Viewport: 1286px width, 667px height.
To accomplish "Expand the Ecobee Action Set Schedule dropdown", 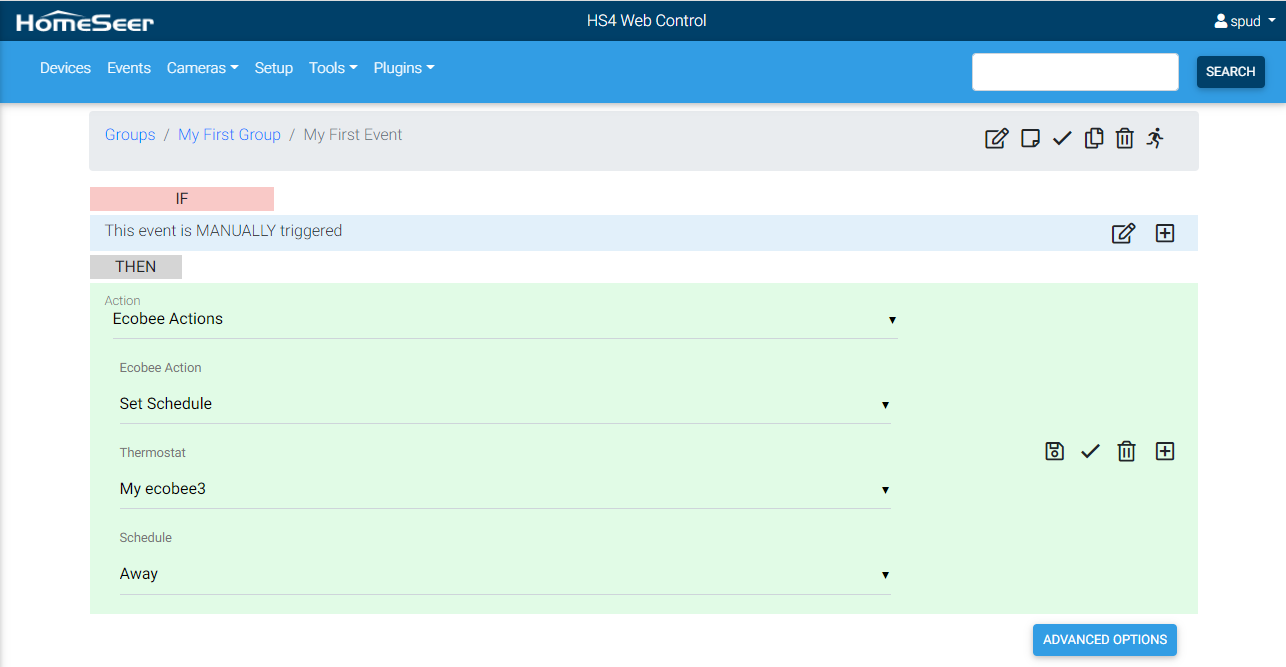I will tap(504, 404).
